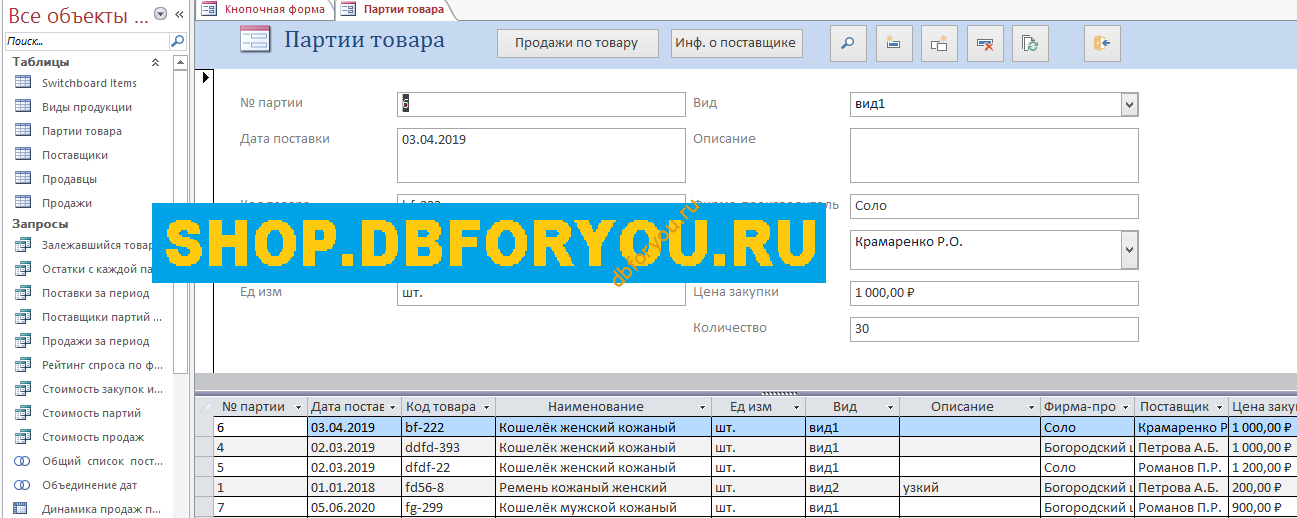This screenshot has width=1297, height=518.
Task: Click the refresh form data button
Action: click(1030, 43)
